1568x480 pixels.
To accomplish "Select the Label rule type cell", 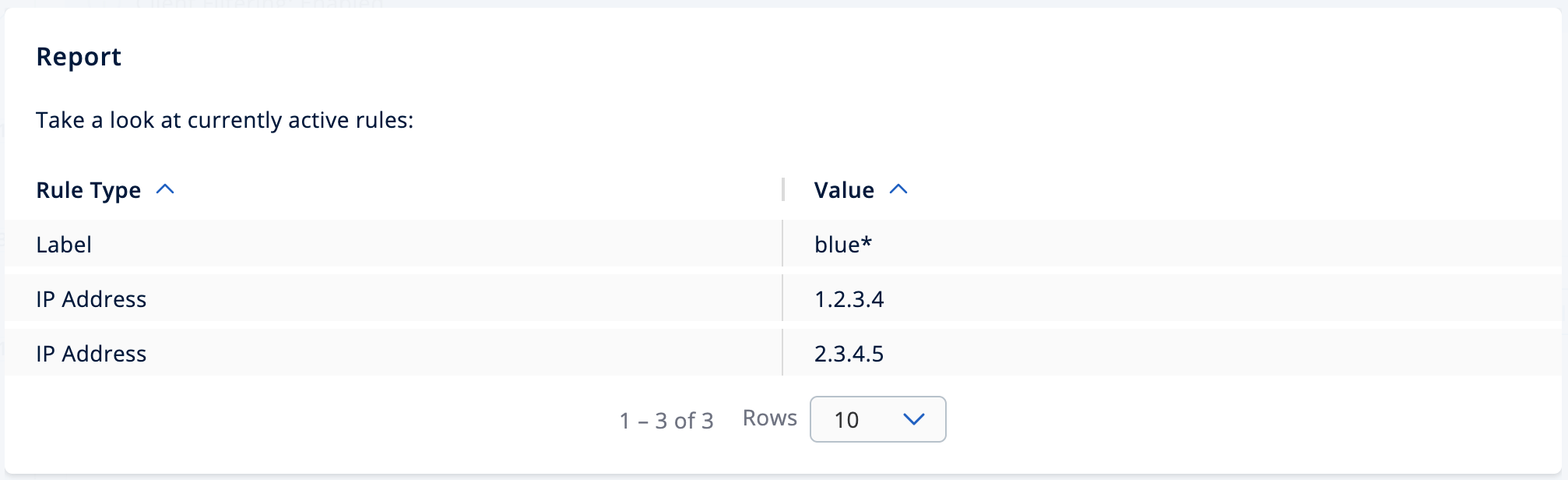I will (64, 245).
